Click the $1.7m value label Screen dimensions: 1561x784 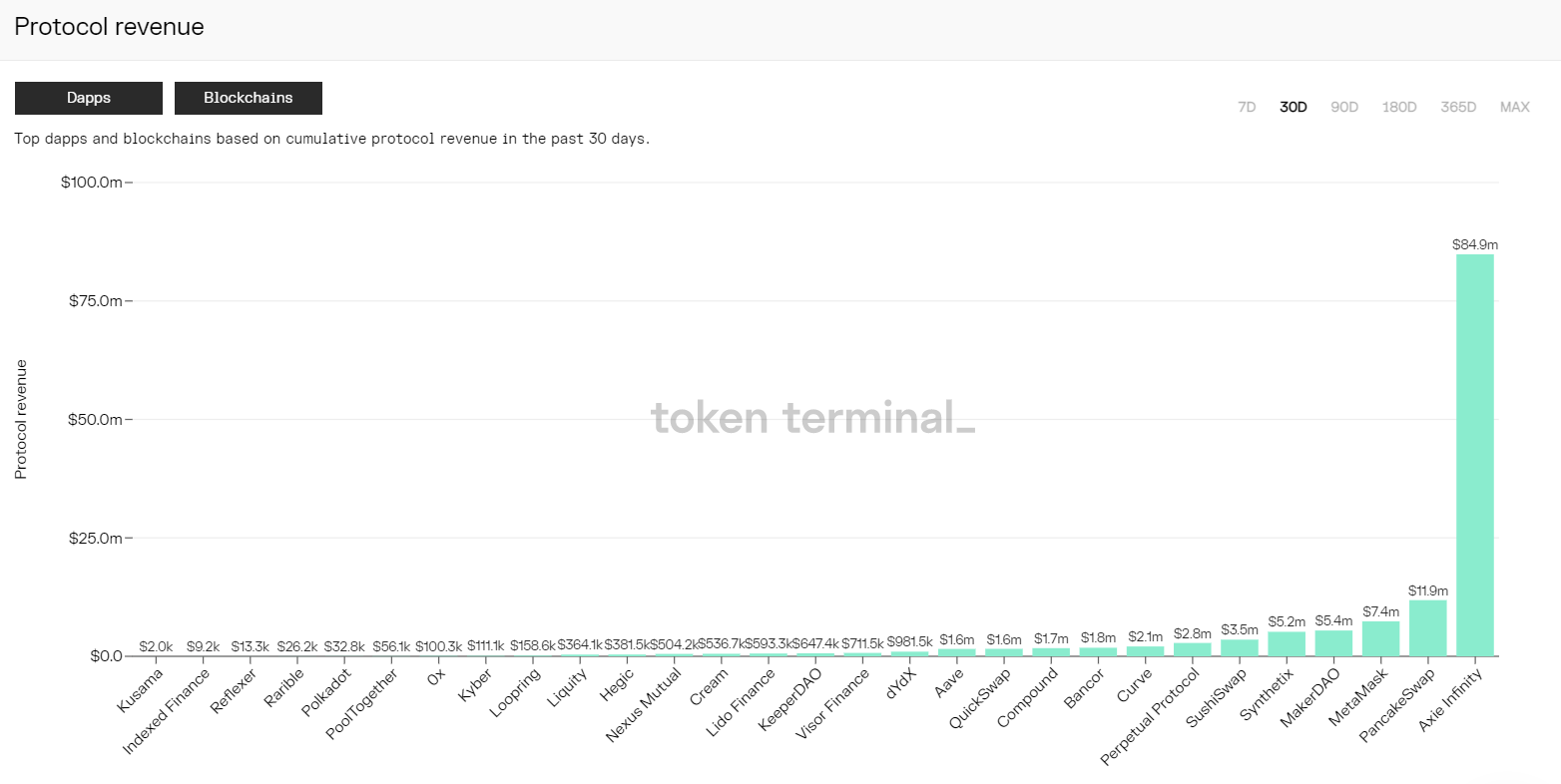pyautogui.click(x=1051, y=638)
